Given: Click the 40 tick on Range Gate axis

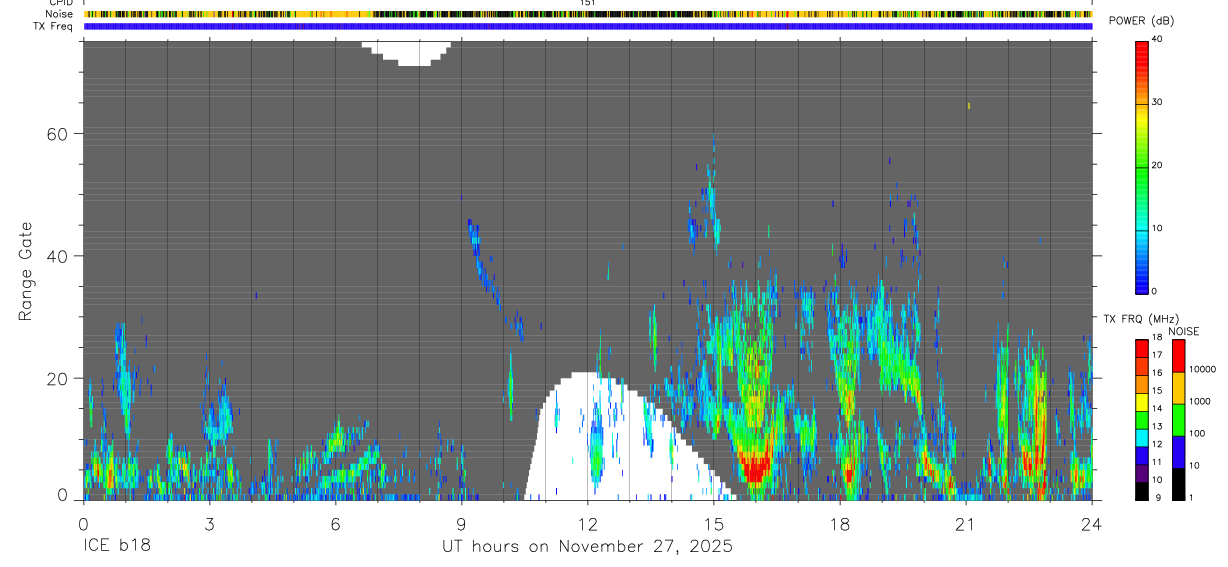Looking at the screenshot, I should (59, 256).
